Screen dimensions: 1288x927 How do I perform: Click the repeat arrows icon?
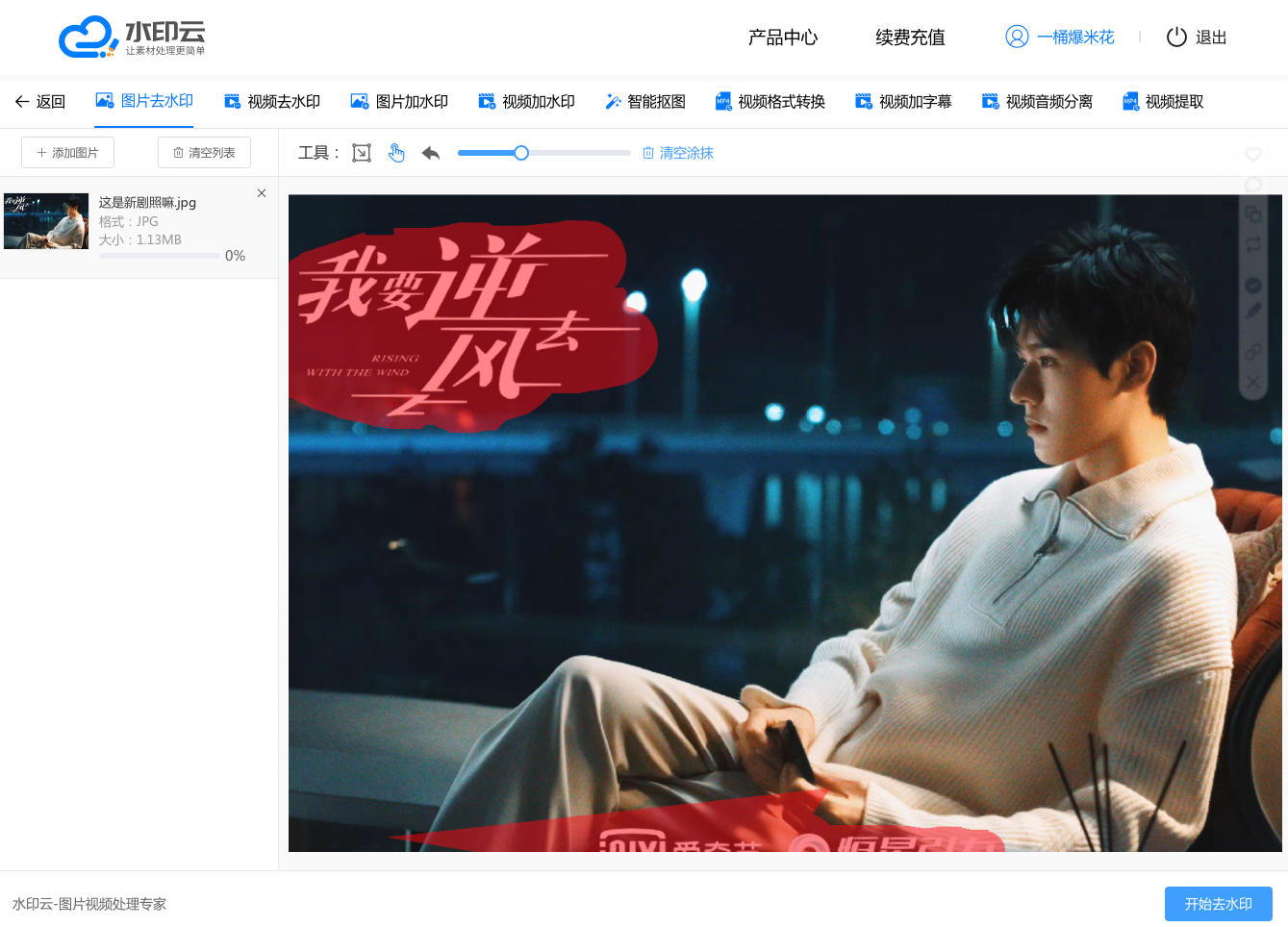(x=1253, y=245)
